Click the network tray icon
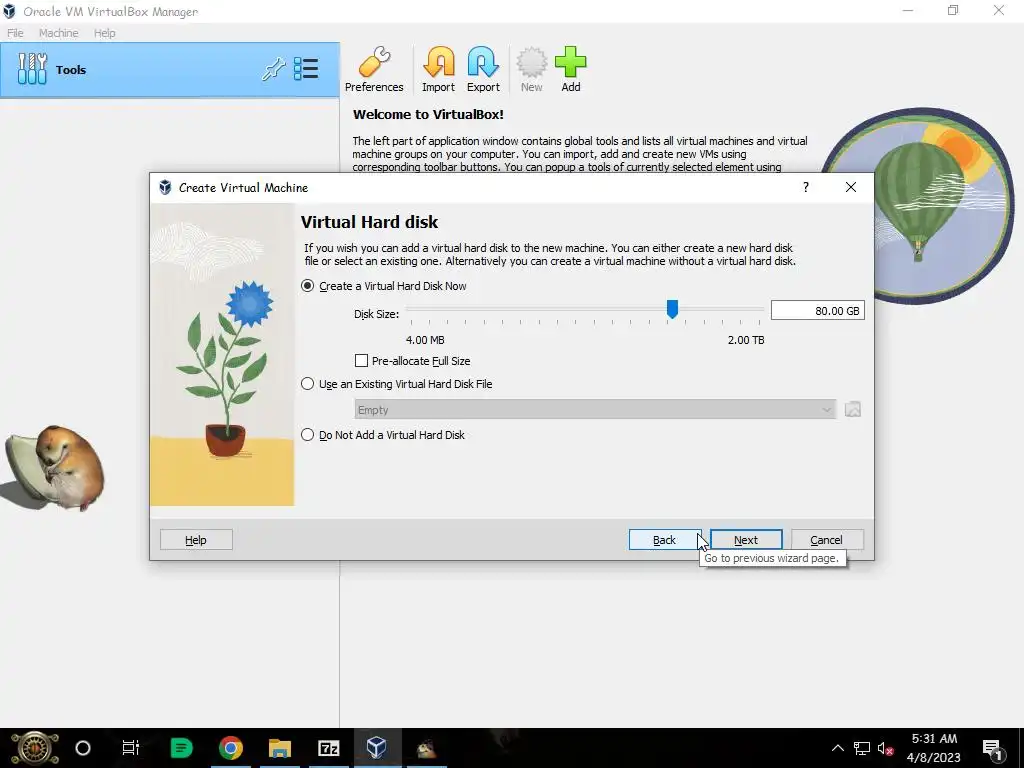Viewport: 1024px width, 768px height. tap(861, 748)
